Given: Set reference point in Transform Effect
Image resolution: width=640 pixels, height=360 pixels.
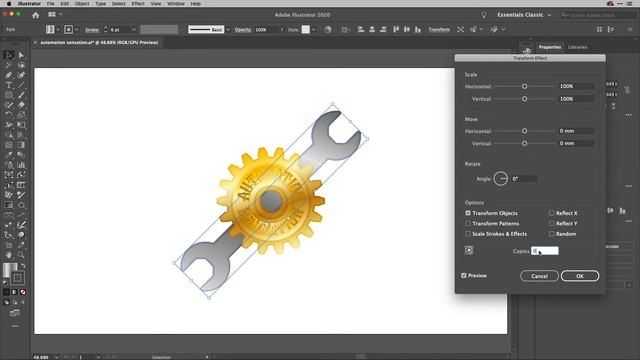Looking at the screenshot, I should (469, 251).
